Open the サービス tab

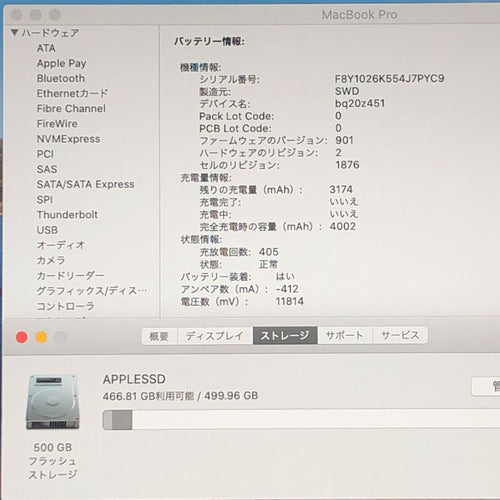(x=400, y=336)
